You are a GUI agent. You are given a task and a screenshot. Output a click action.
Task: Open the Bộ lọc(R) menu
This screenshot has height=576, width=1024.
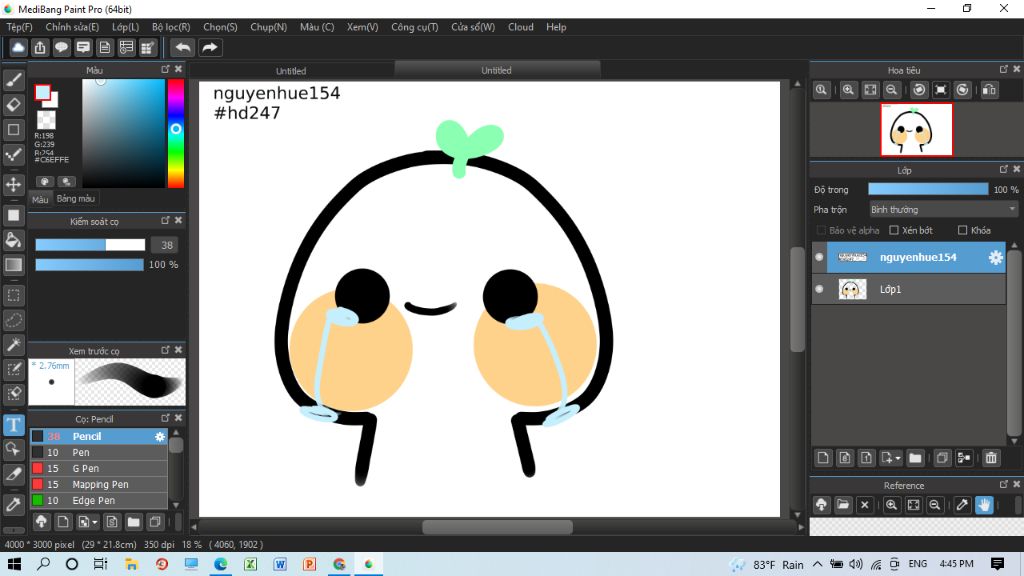171,27
